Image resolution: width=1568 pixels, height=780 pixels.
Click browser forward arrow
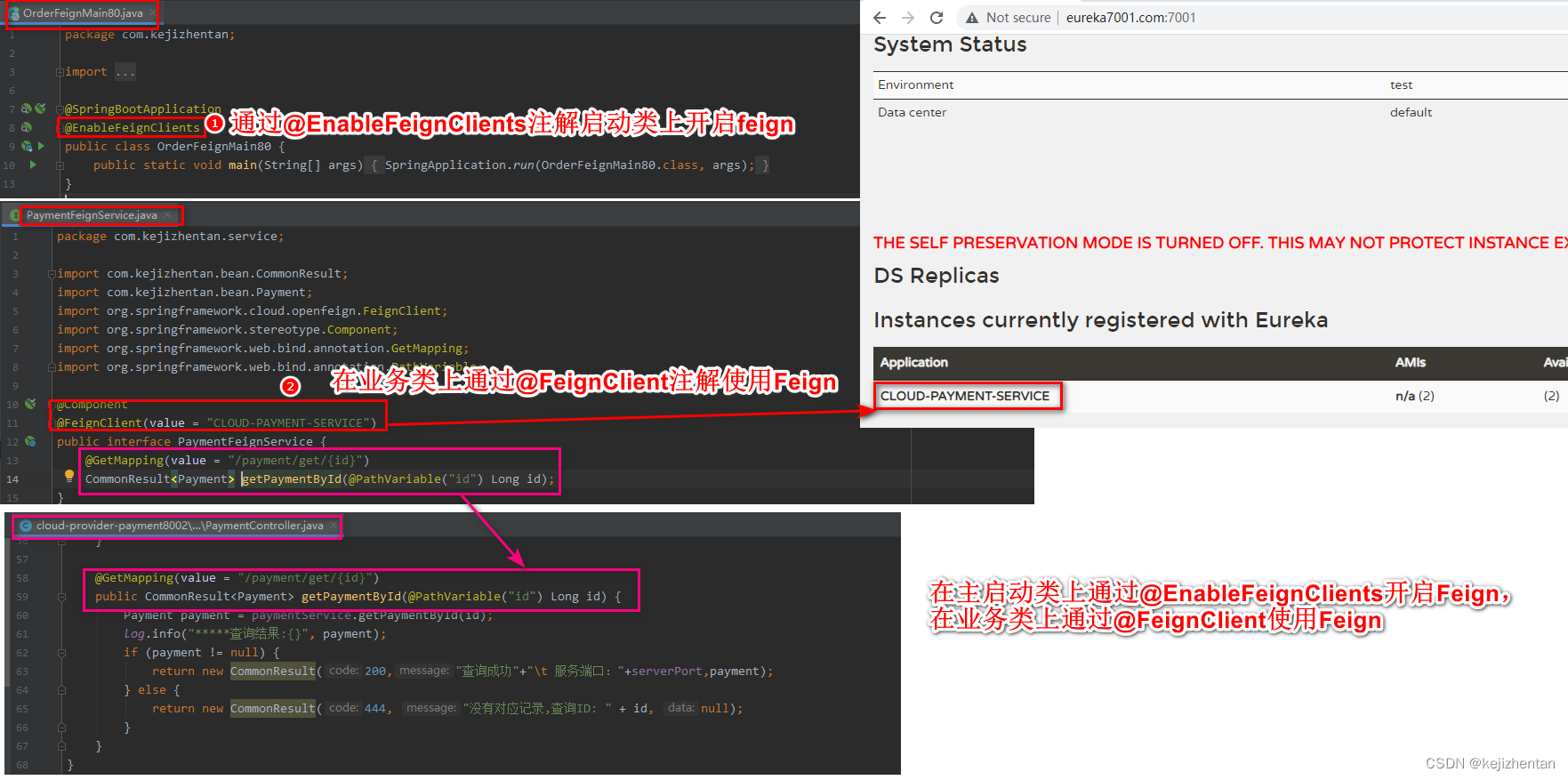click(908, 18)
